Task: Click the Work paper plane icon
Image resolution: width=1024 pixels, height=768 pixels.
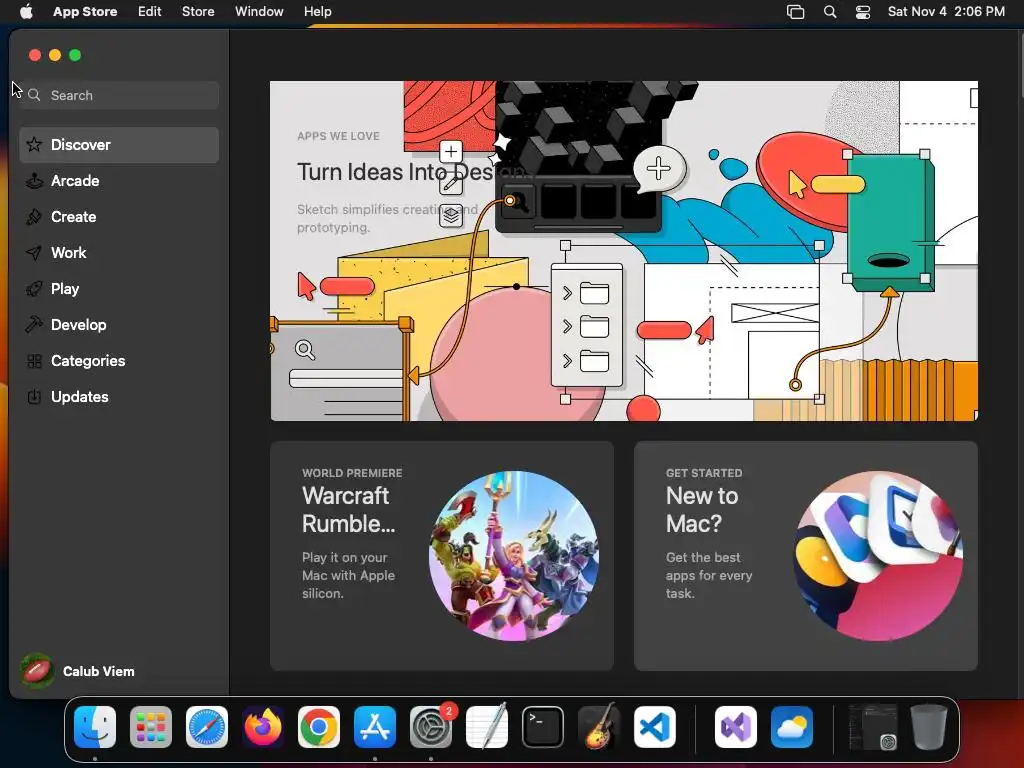Action: pyautogui.click(x=34, y=253)
